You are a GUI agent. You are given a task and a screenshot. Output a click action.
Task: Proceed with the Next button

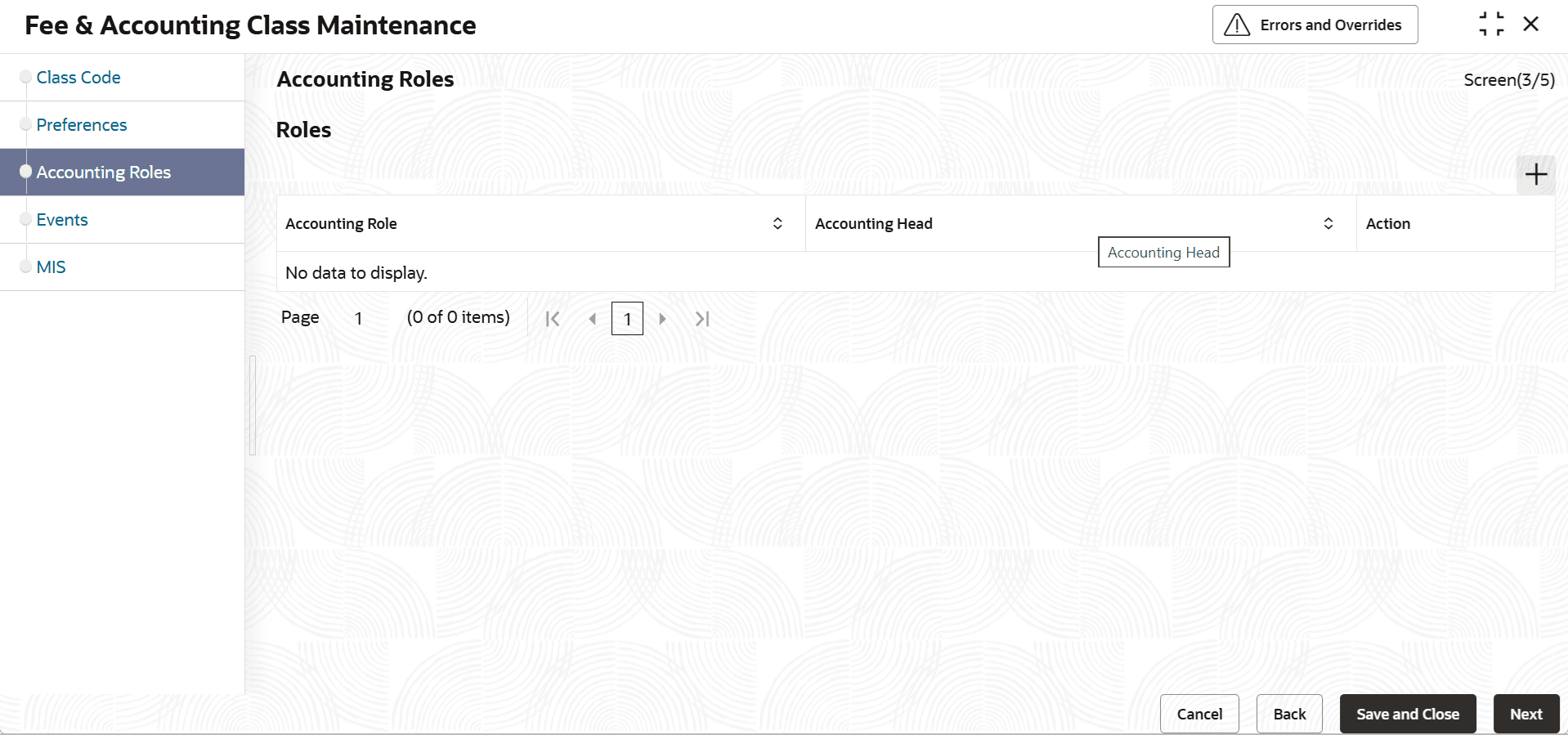[x=1525, y=714]
